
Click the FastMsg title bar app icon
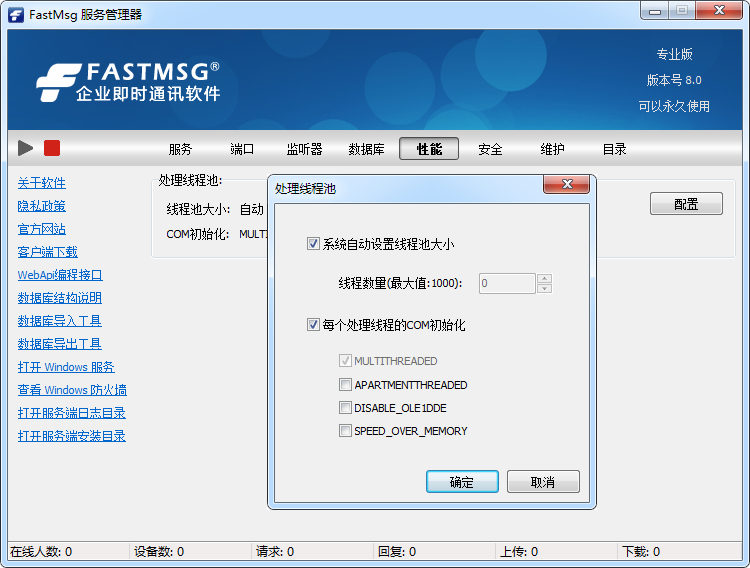coord(16,15)
